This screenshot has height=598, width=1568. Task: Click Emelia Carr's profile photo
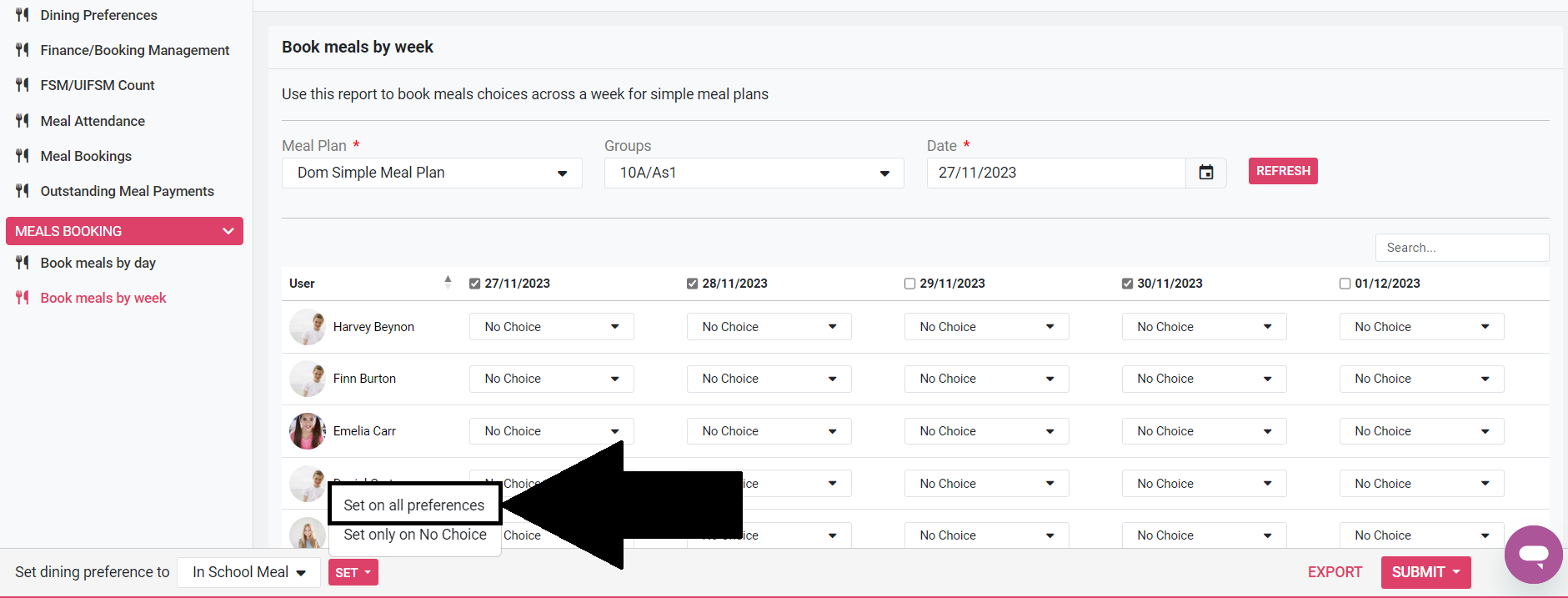click(307, 431)
